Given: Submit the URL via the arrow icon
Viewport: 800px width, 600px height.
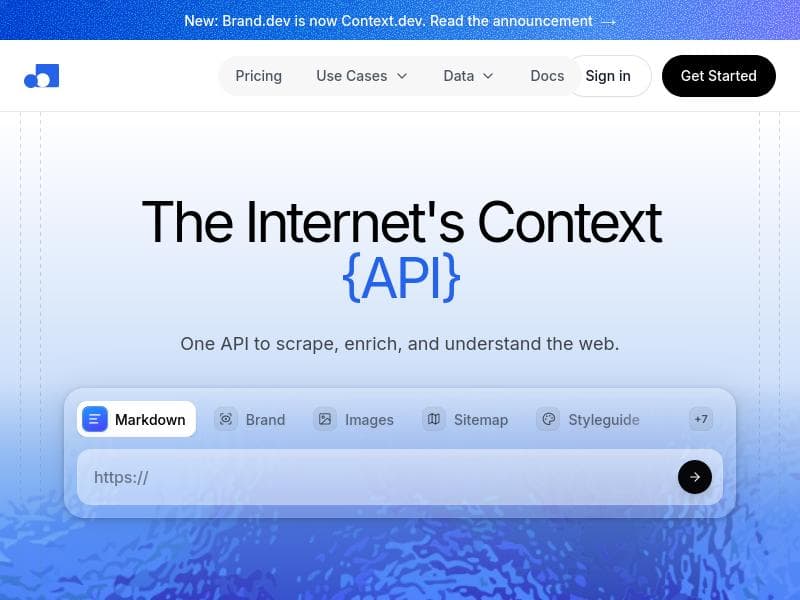Looking at the screenshot, I should [695, 477].
